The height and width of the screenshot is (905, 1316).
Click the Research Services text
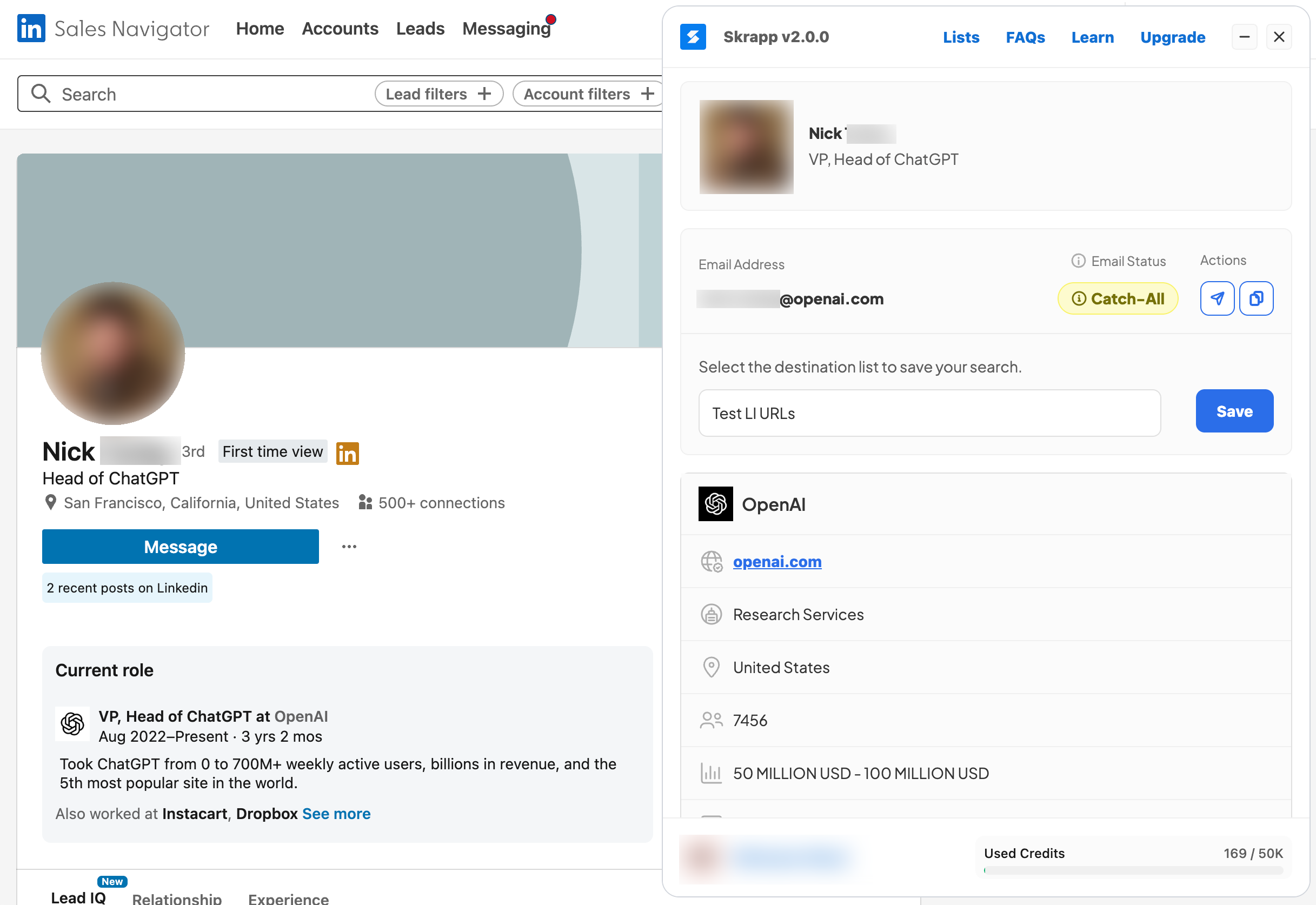[798, 614]
